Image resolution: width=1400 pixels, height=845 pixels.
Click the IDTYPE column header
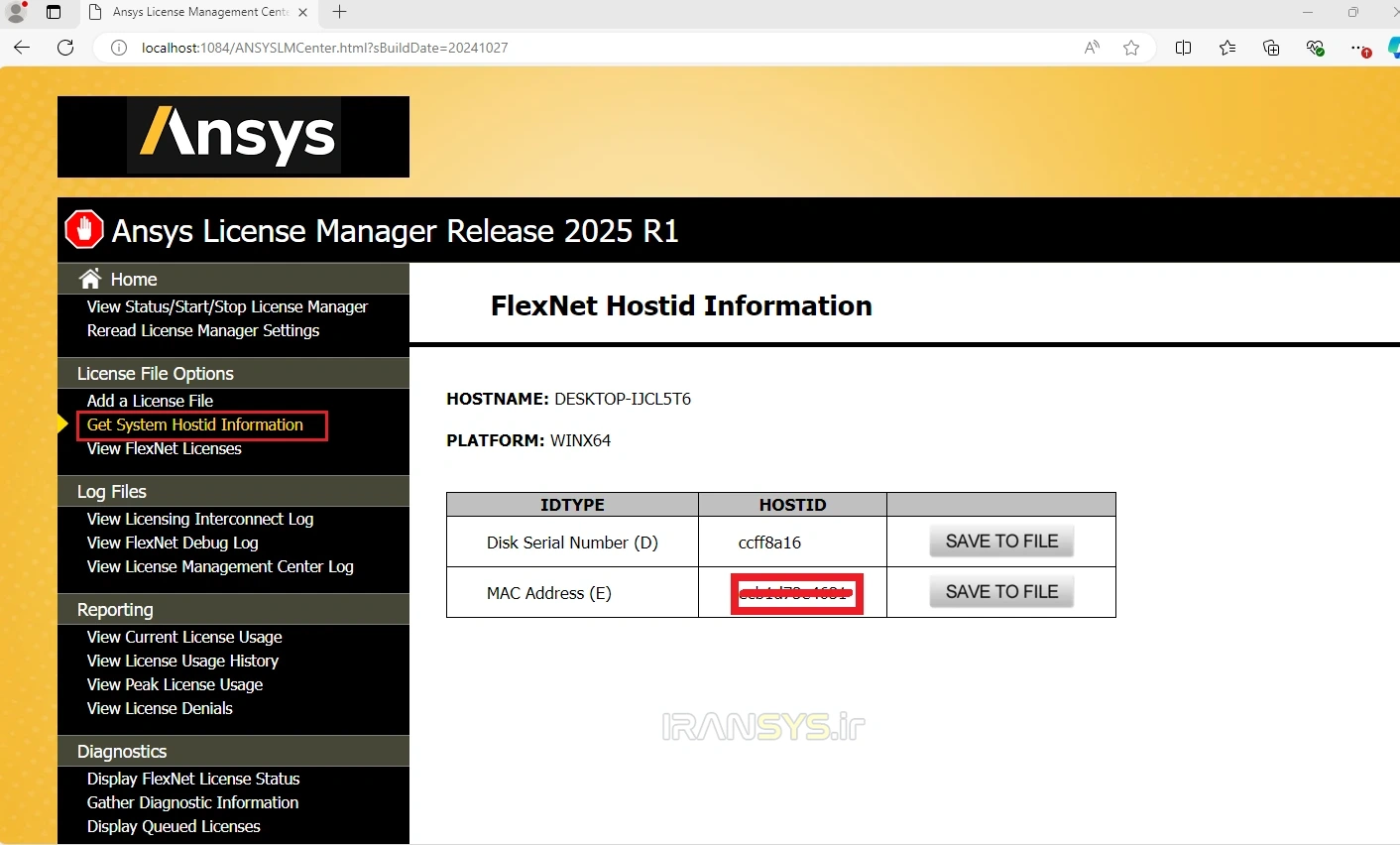click(x=572, y=505)
